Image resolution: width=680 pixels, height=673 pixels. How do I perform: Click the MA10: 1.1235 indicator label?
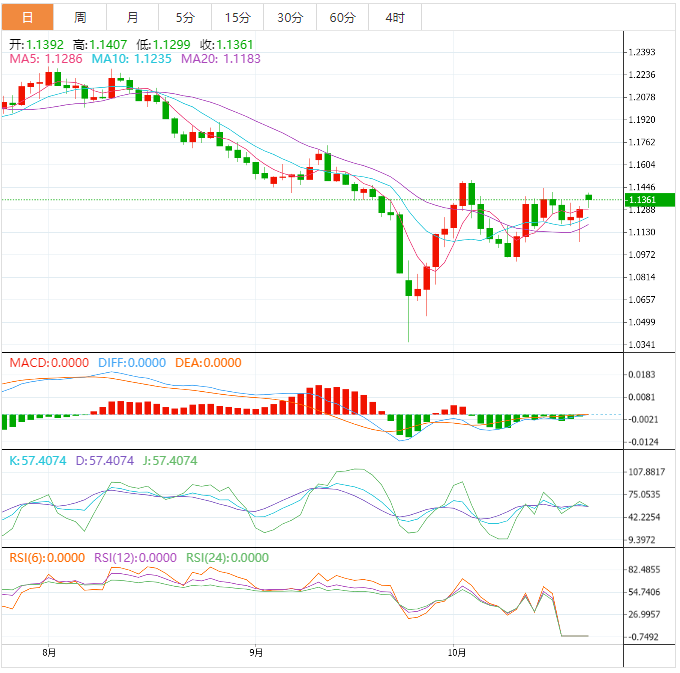coord(132,59)
